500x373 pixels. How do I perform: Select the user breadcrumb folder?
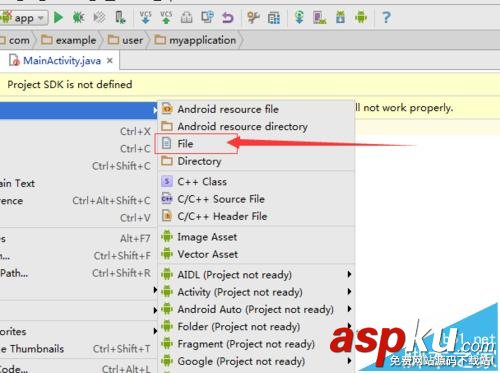pyautogui.click(x=125, y=40)
